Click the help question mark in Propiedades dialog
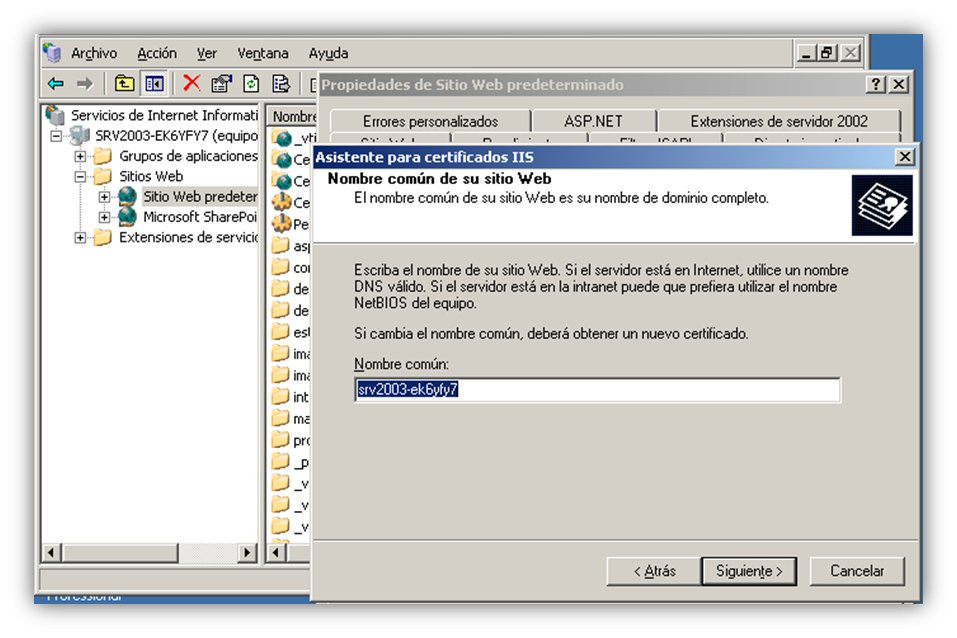The height and width of the screenshot is (638, 957). 876,84
